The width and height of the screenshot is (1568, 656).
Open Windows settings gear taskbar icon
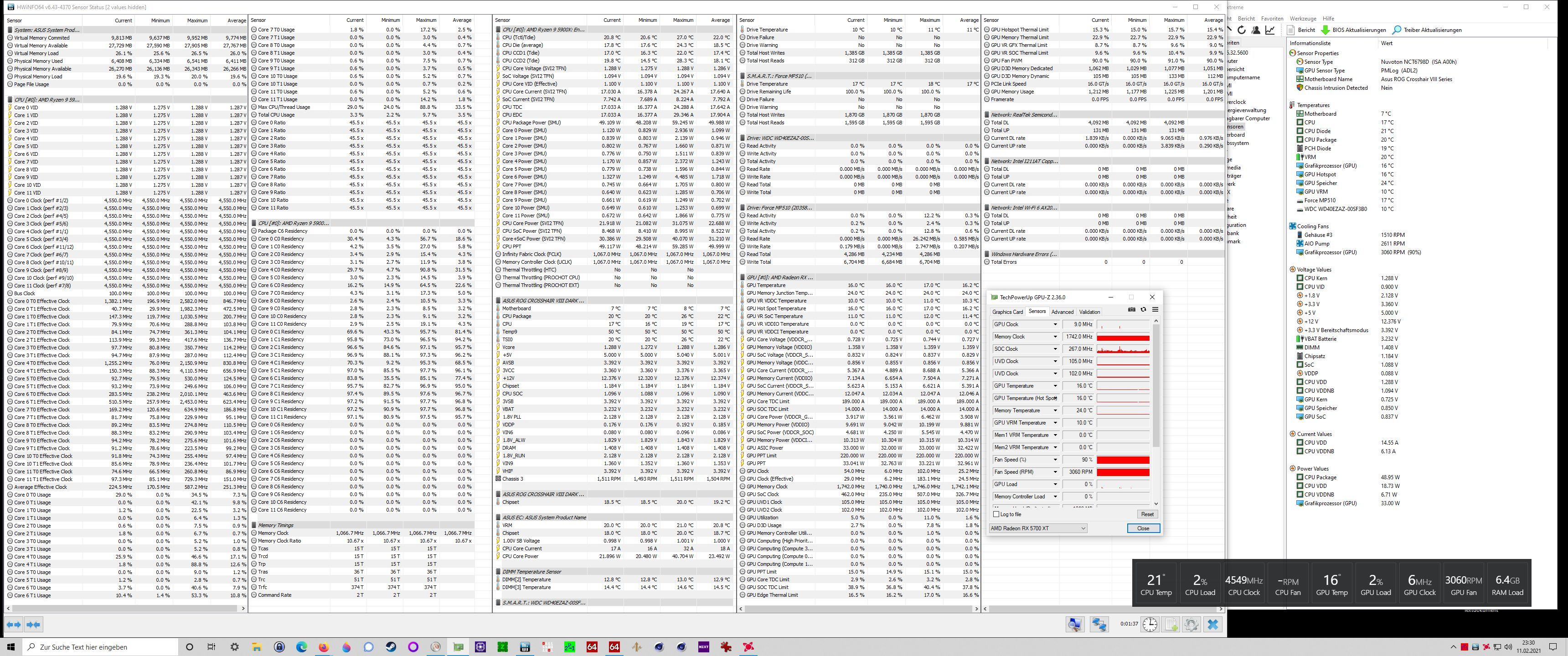click(234, 647)
